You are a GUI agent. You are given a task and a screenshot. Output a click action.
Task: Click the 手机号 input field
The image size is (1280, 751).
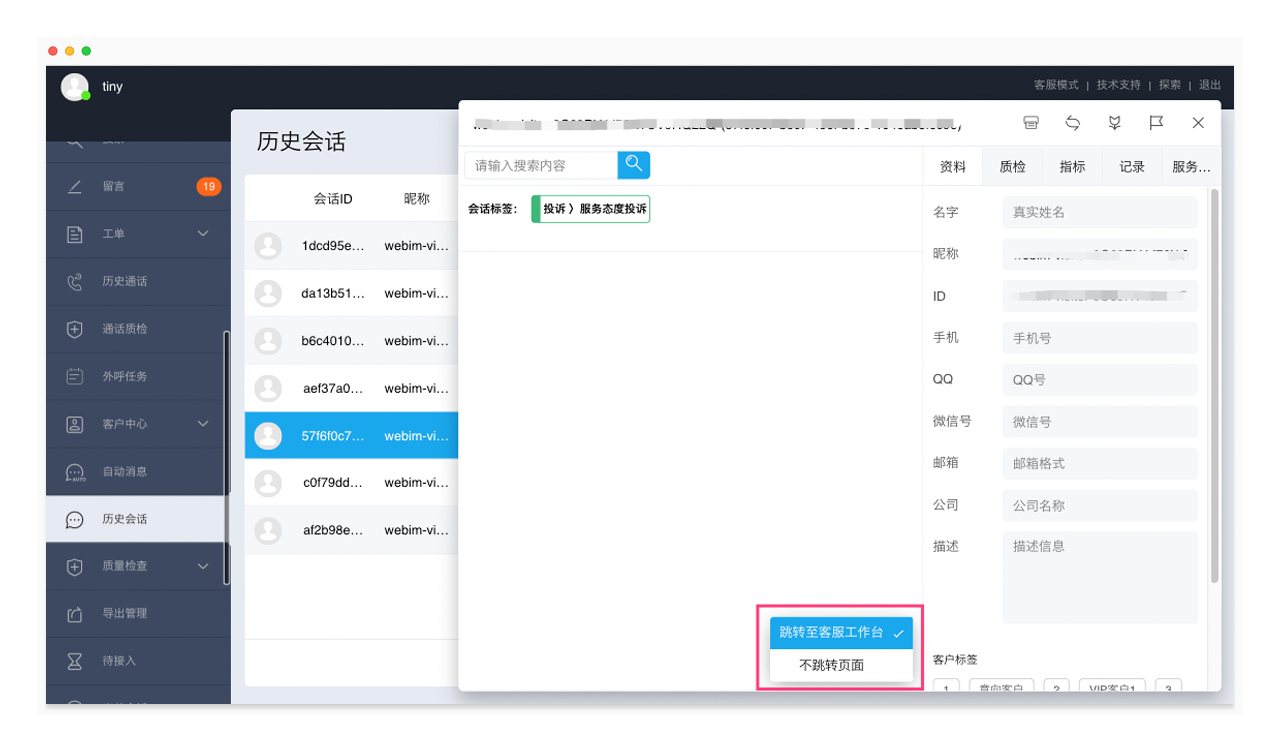[1099, 339]
